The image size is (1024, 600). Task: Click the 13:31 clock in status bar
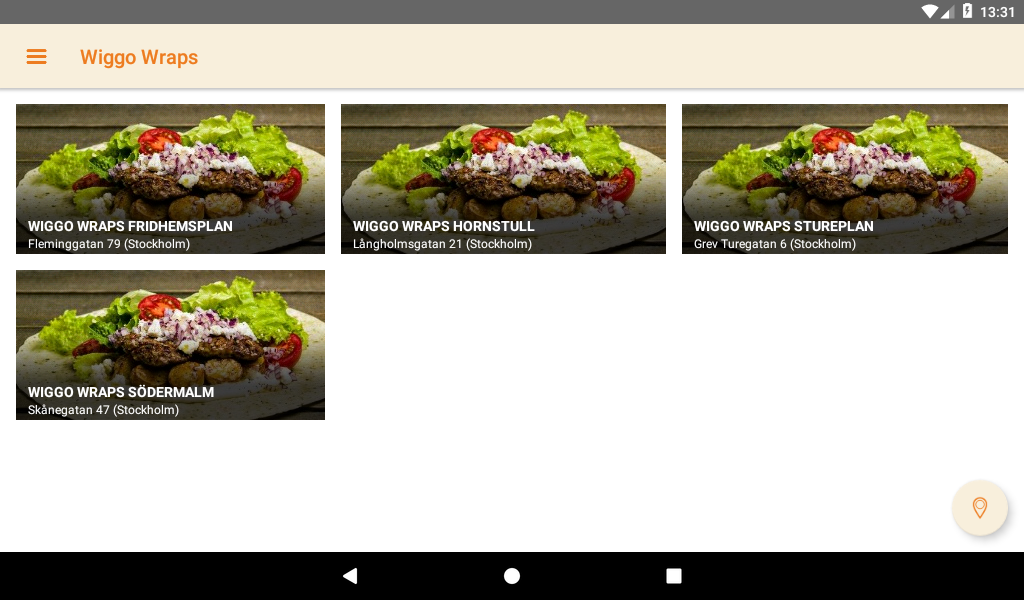[997, 12]
